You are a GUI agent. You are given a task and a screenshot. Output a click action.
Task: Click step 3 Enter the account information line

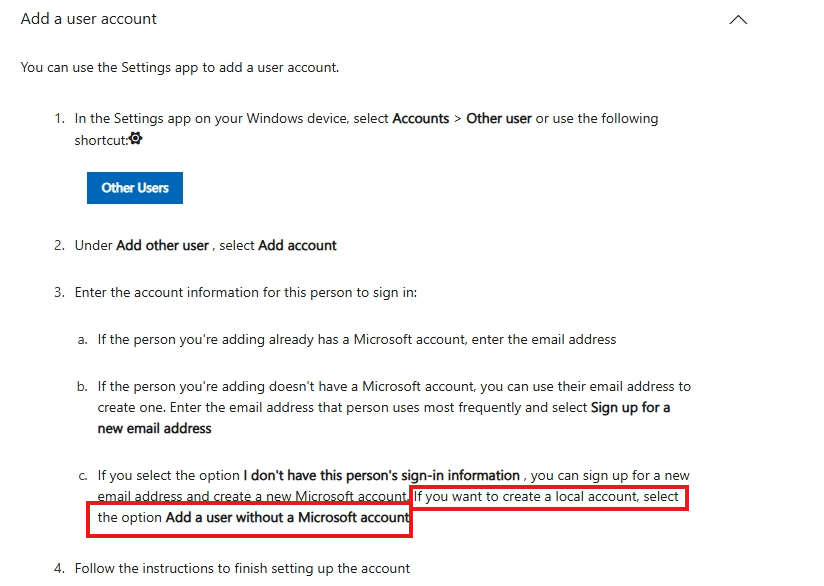245,293
